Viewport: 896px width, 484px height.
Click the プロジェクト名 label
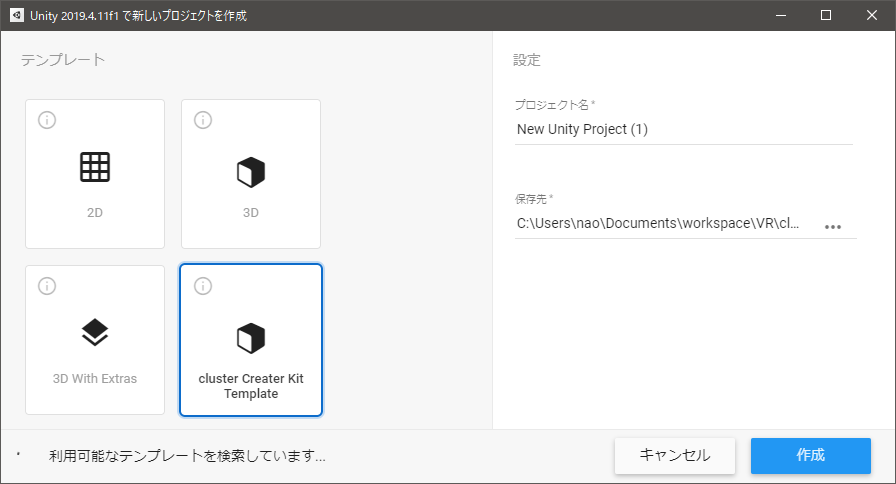(555, 105)
